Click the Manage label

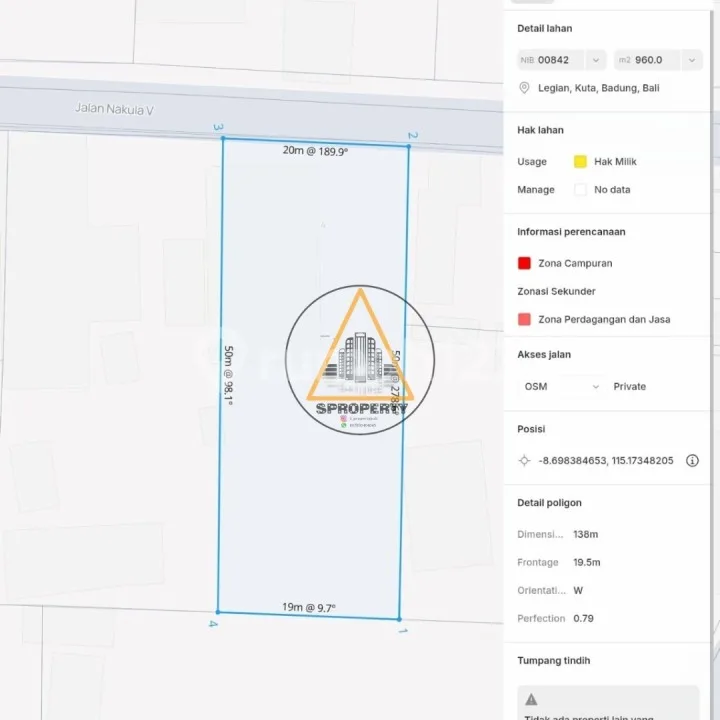click(x=536, y=190)
